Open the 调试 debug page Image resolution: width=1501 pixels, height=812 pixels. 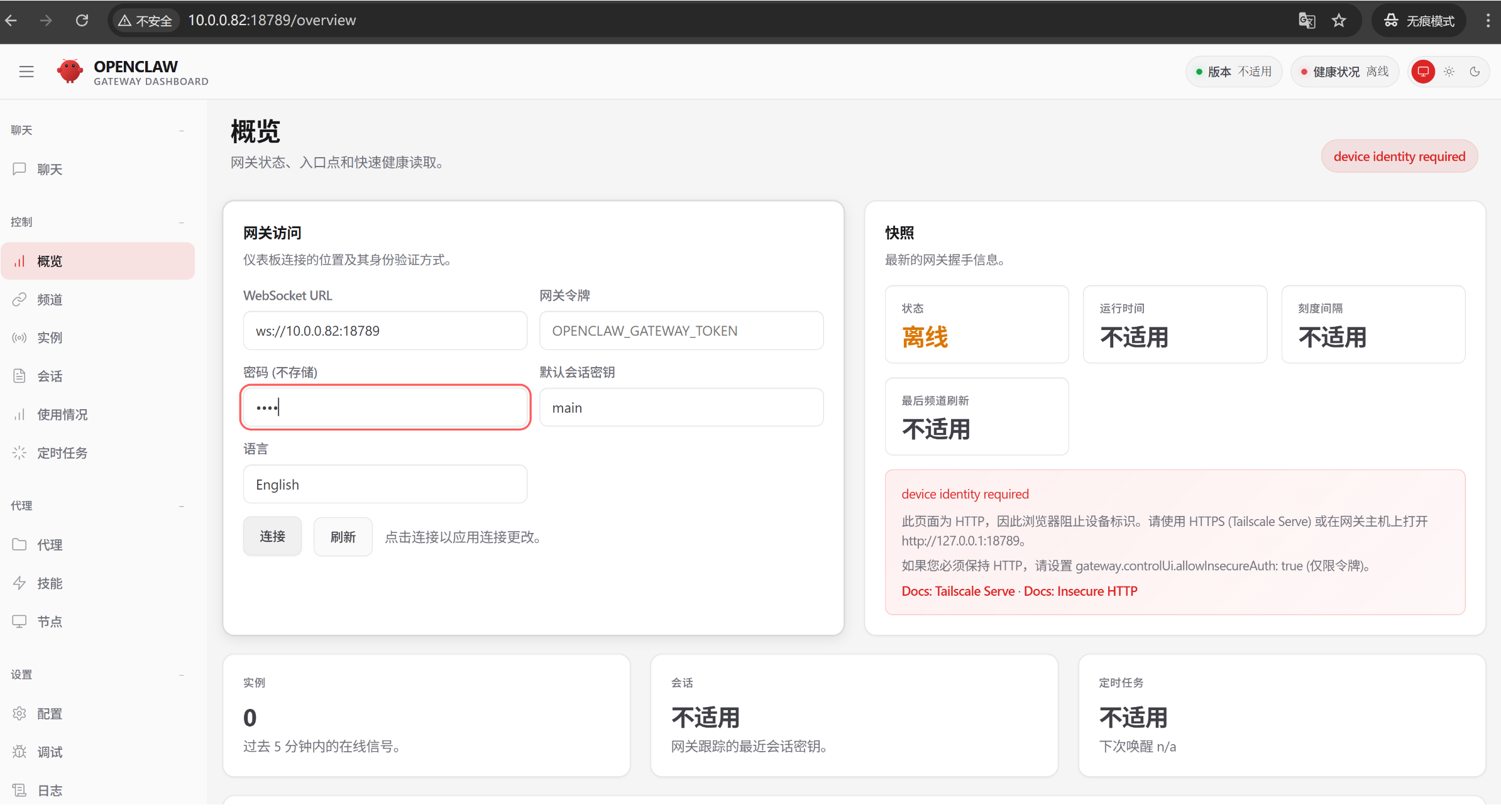[49, 752]
